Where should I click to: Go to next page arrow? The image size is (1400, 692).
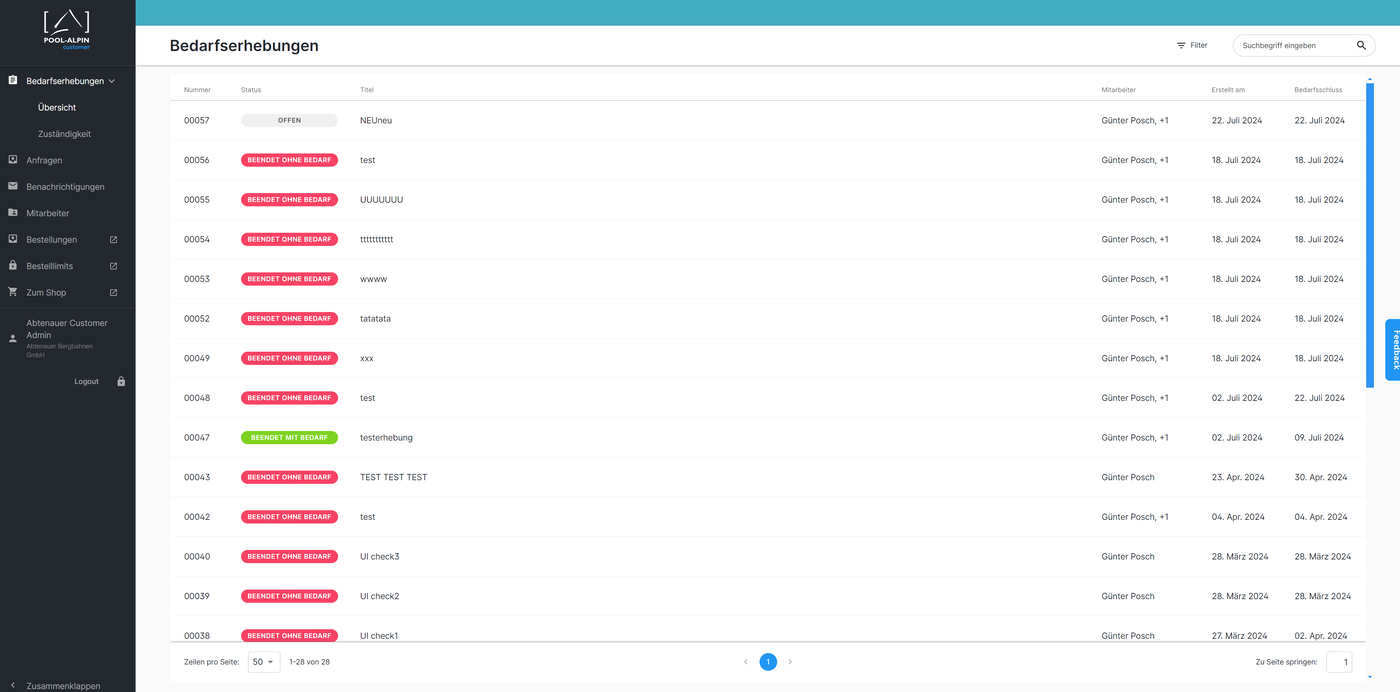790,662
